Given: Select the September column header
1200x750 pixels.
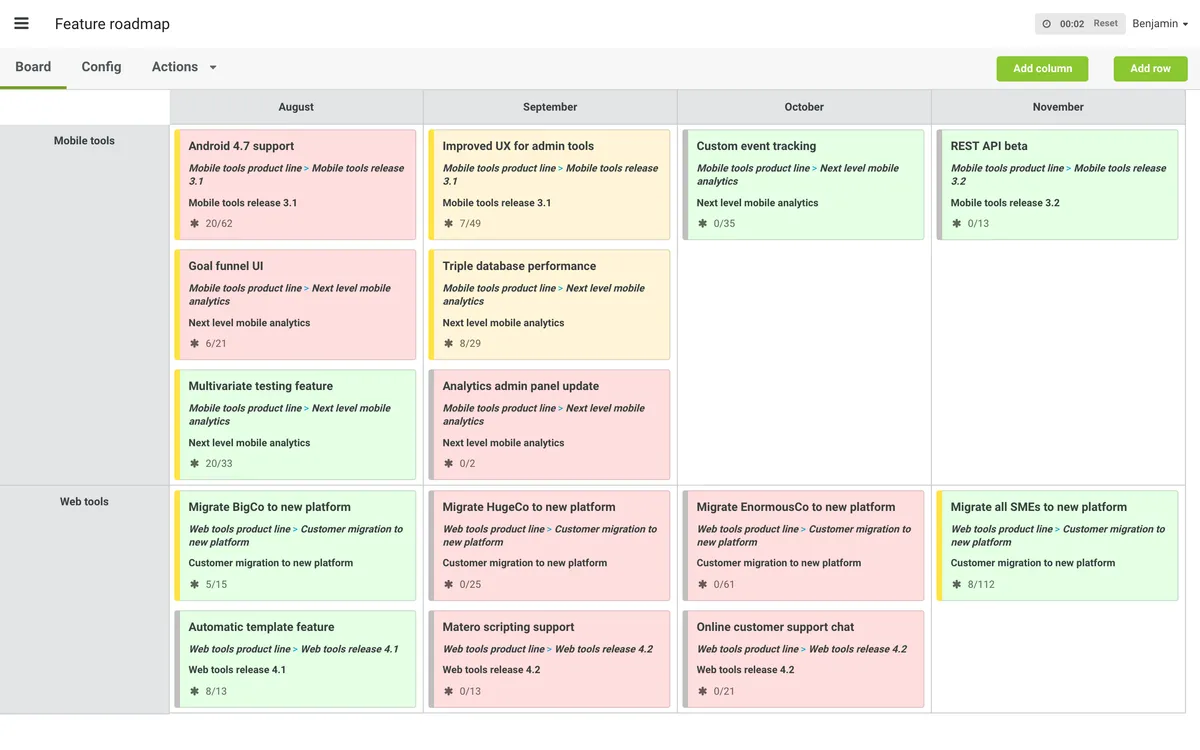Looking at the screenshot, I should tap(550, 107).
